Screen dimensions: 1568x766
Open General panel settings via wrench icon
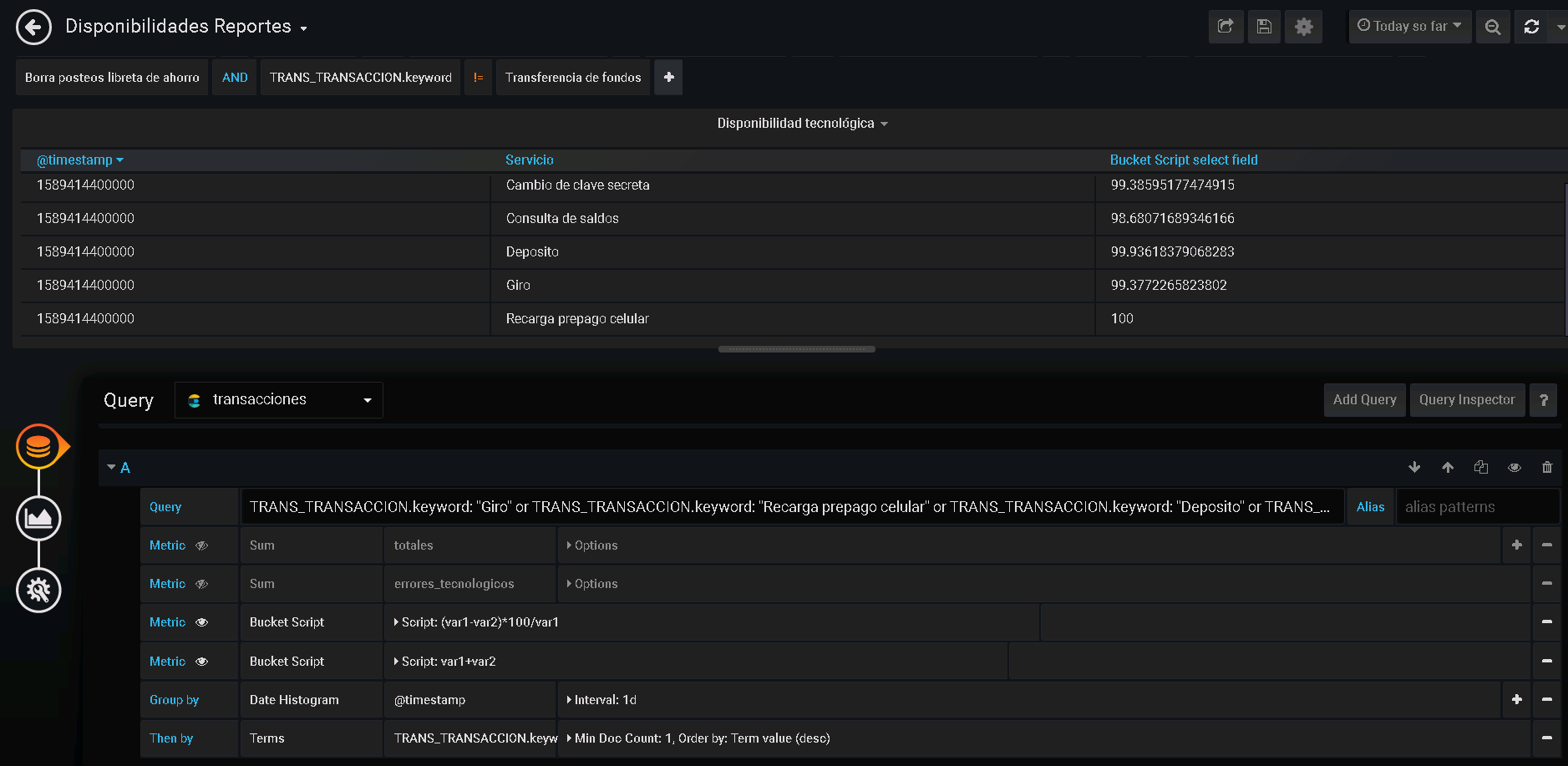coord(38,590)
